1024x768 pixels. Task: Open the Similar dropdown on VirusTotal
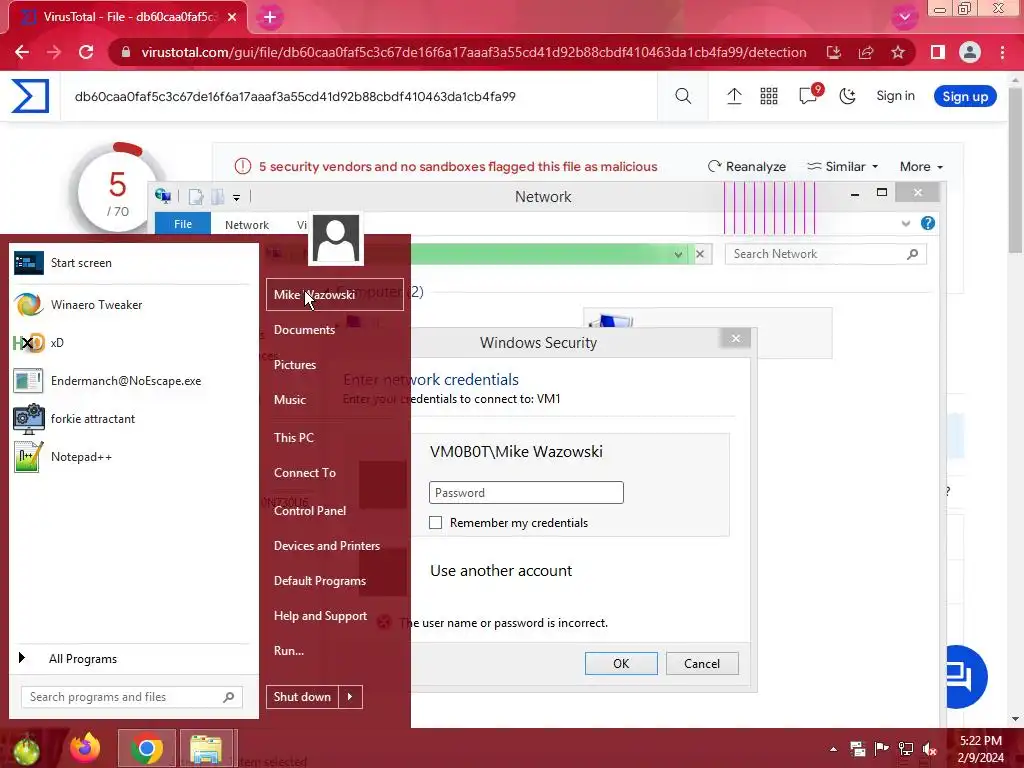coord(842,167)
